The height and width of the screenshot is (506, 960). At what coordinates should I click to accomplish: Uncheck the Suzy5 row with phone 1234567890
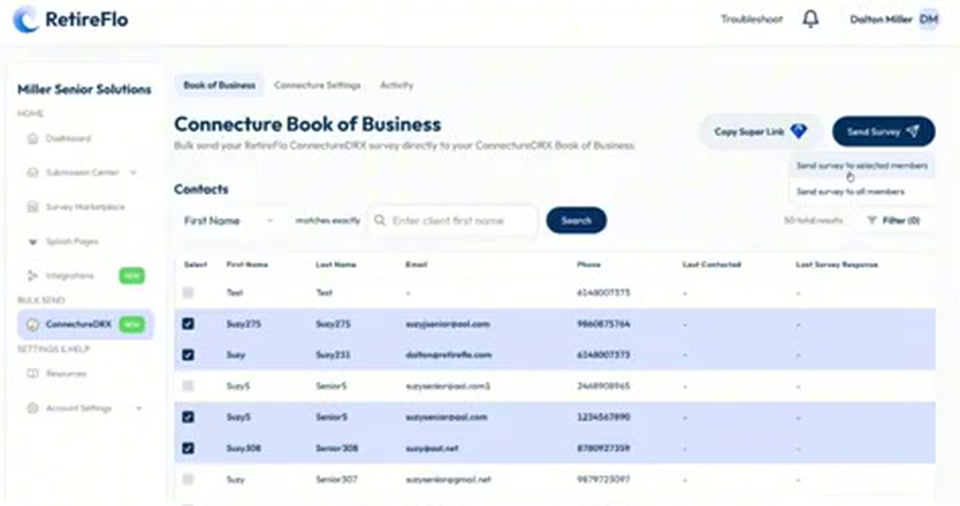[x=188, y=417]
